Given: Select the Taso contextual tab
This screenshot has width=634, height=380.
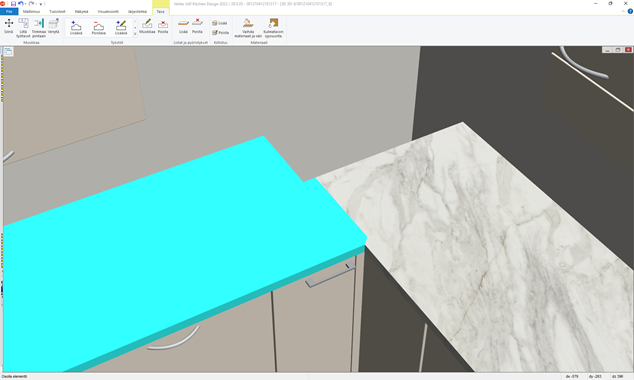Looking at the screenshot, I should pyautogui.click(x=161, y=11).
